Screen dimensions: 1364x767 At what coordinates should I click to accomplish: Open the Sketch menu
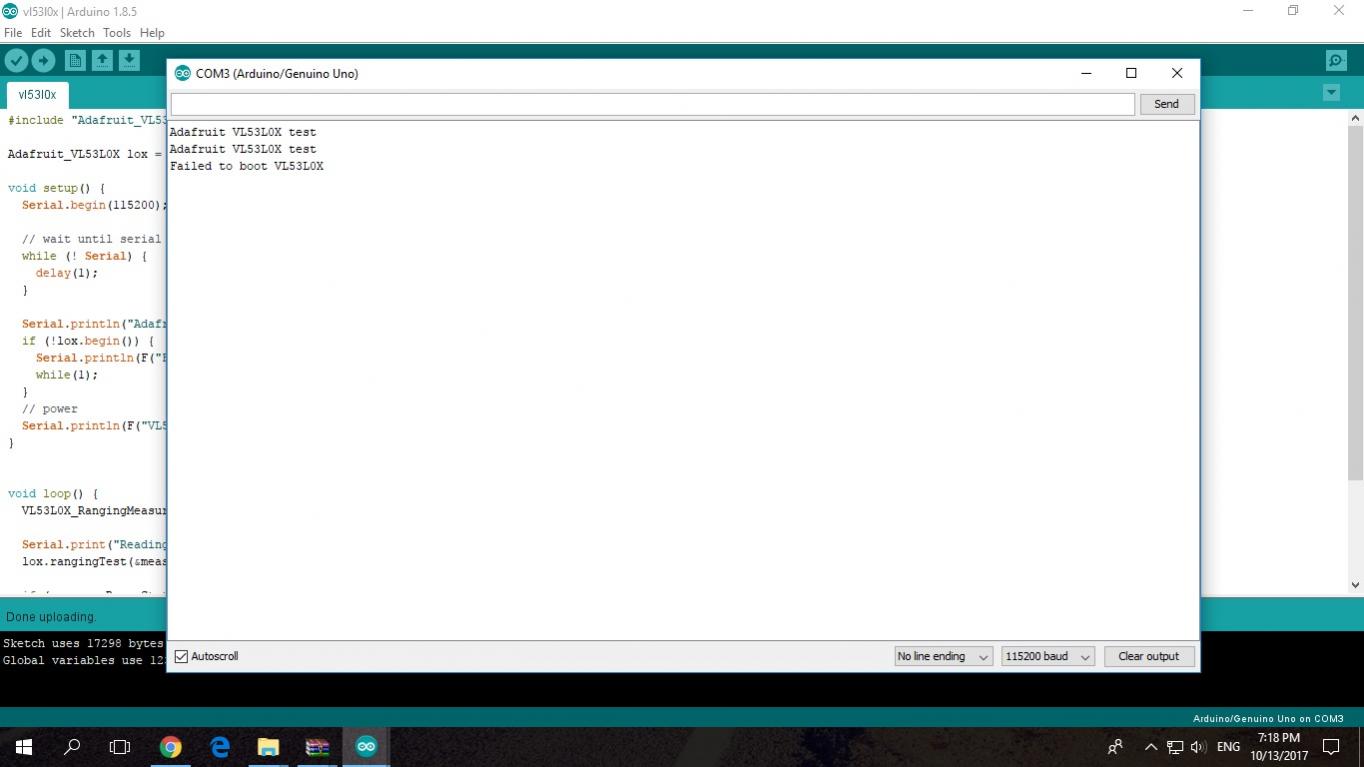[x=77, y=33]
